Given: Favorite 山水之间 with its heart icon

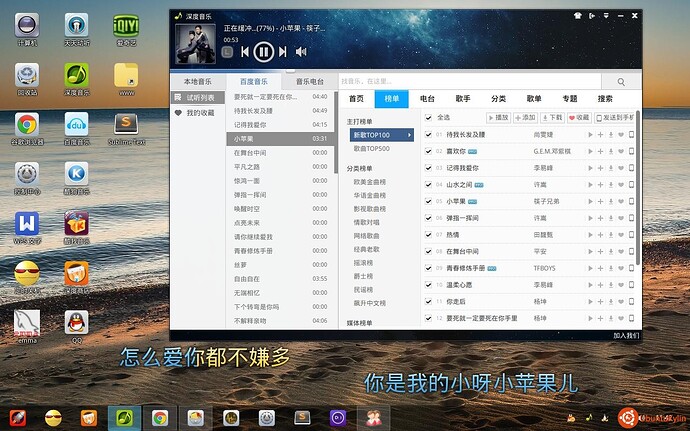Looking at the screenshot, I should [x=621, y=185].
